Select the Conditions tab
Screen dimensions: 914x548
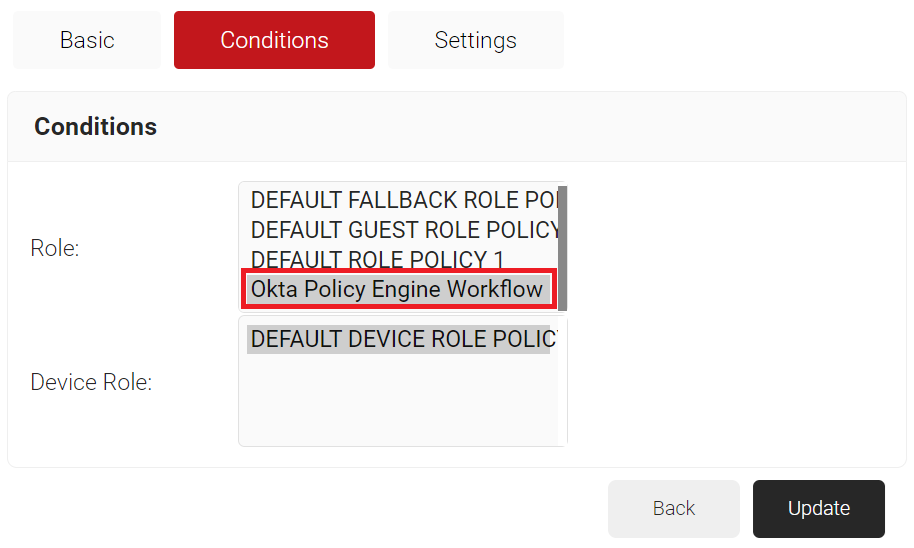click(x=274, y=40)
